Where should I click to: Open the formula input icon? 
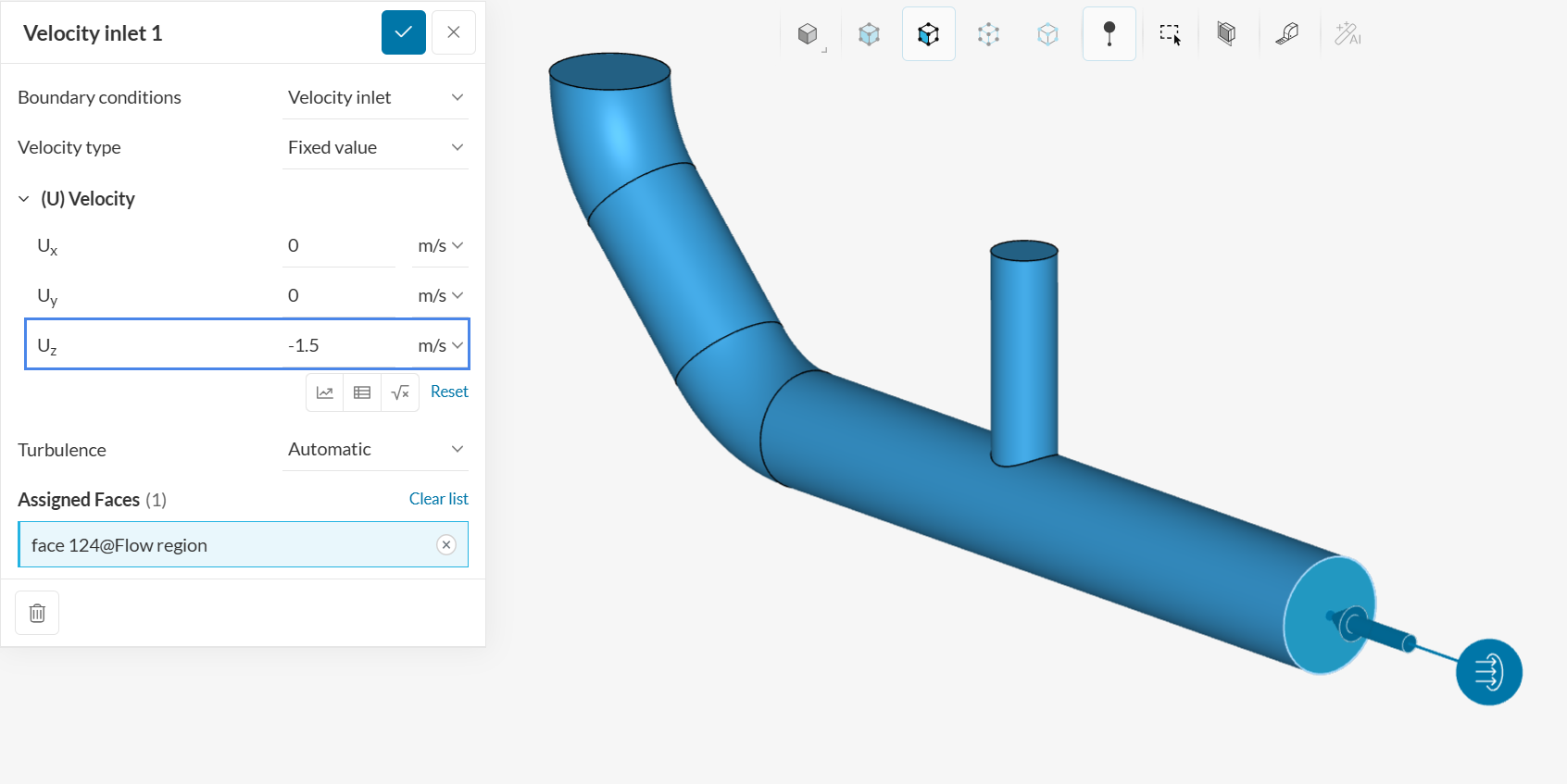tap(400, 392)
